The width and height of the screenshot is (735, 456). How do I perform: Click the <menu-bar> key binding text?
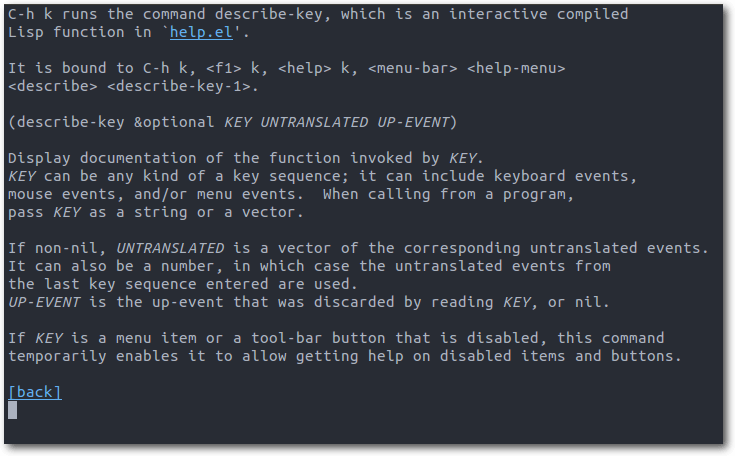pos(412,68)
